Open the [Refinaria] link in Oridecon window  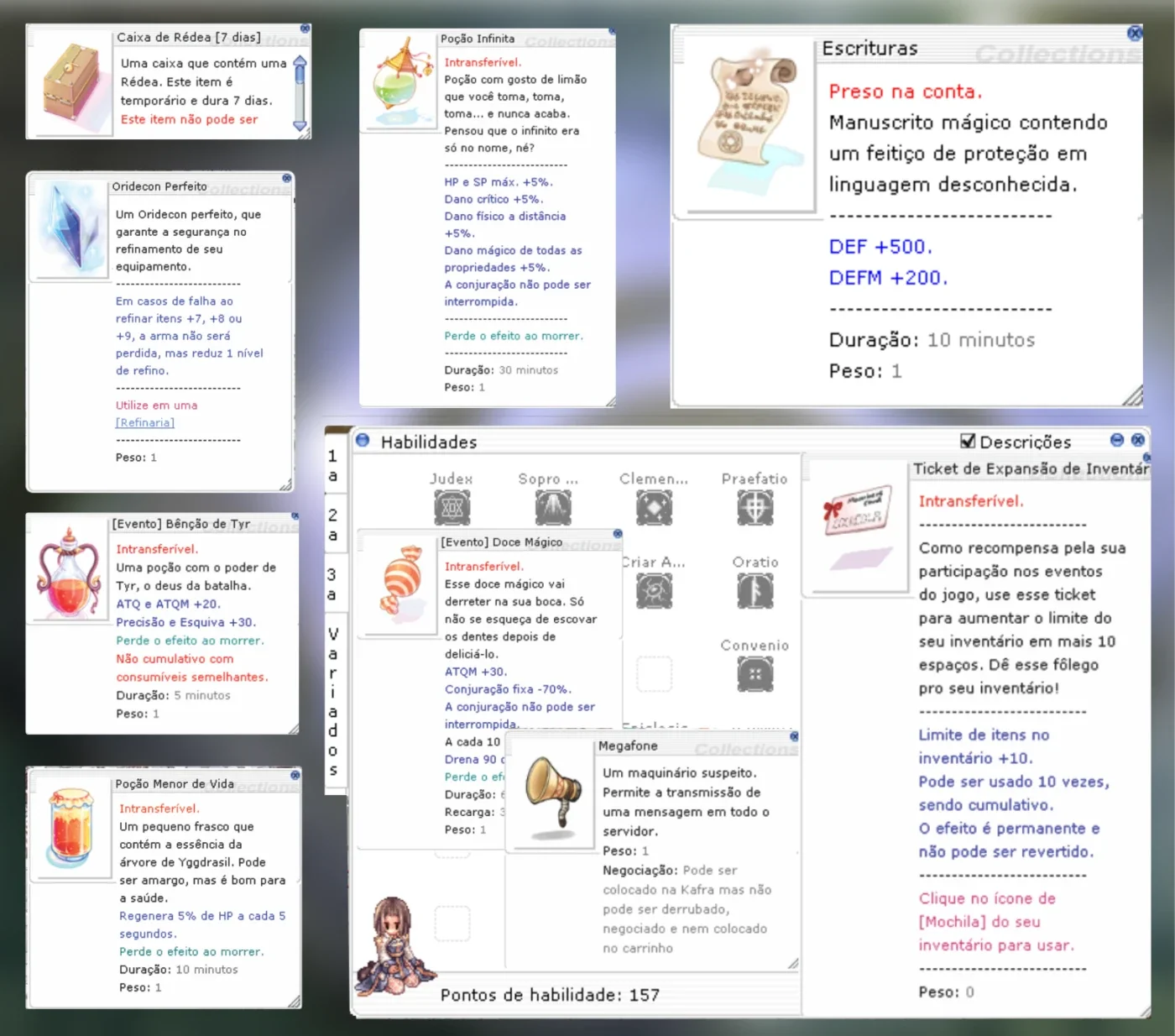pos(145,422)
